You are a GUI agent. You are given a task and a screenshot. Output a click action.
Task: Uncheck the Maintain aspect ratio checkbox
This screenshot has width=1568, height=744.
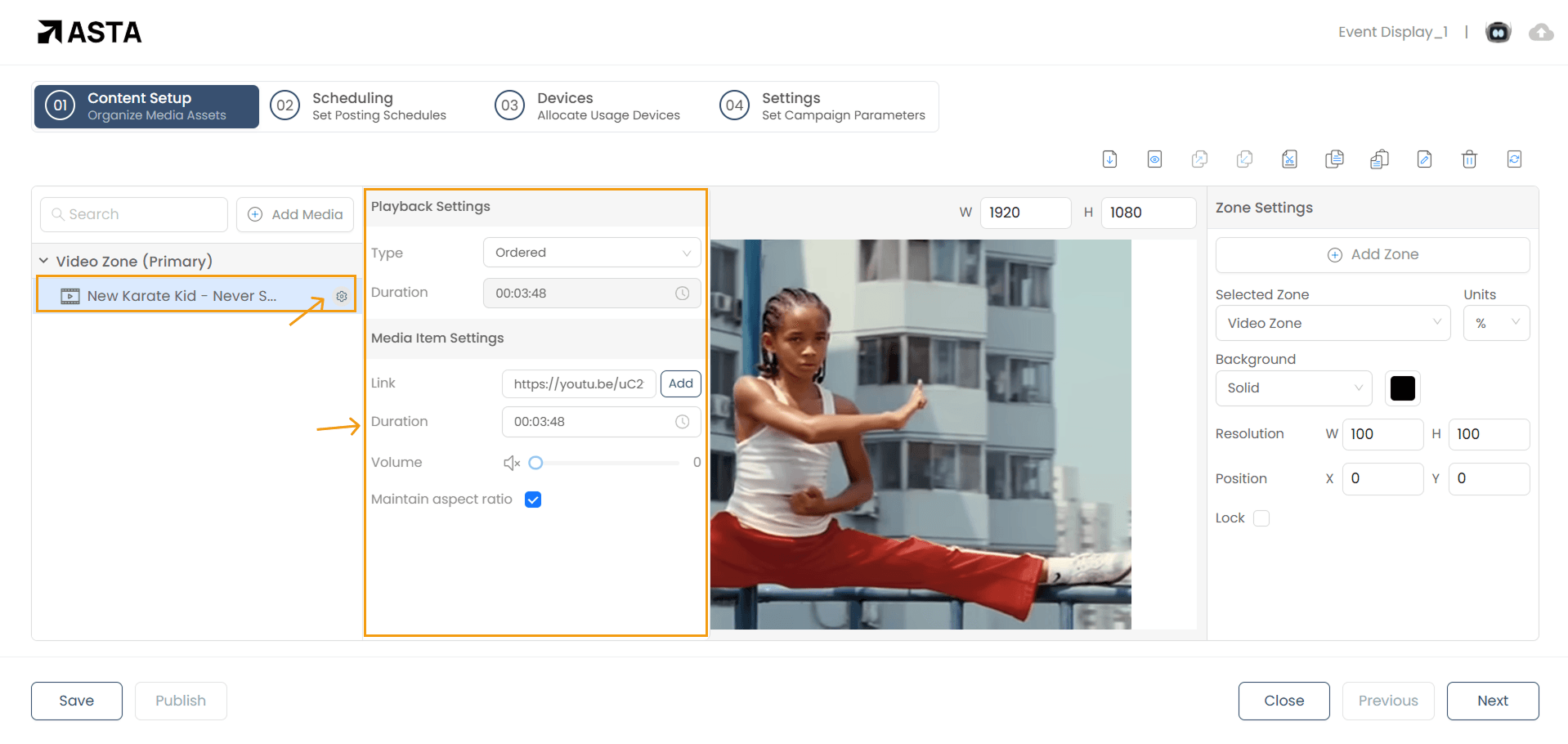coord(533,500)
